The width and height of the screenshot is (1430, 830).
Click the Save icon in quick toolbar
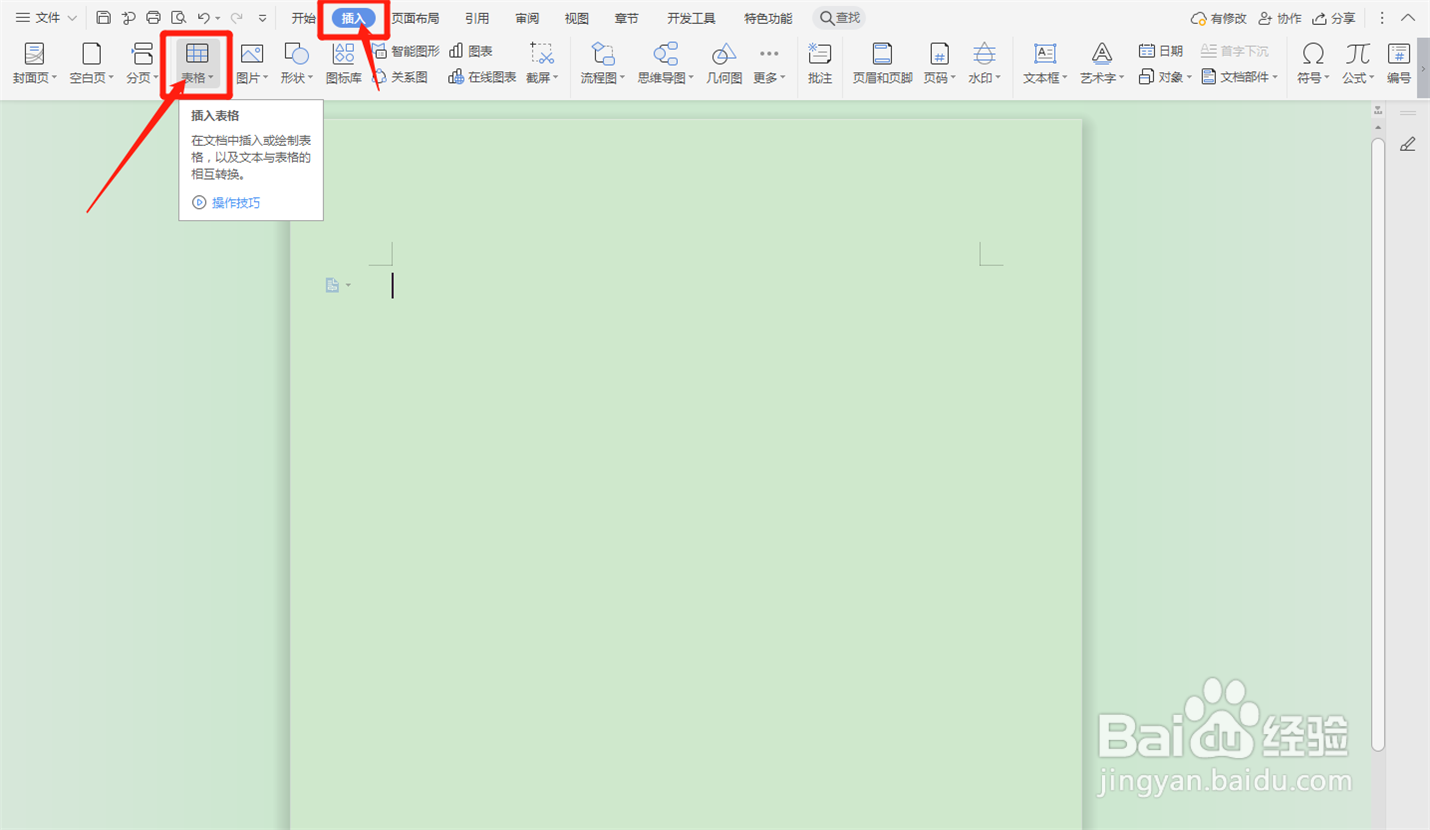point(103,18)
